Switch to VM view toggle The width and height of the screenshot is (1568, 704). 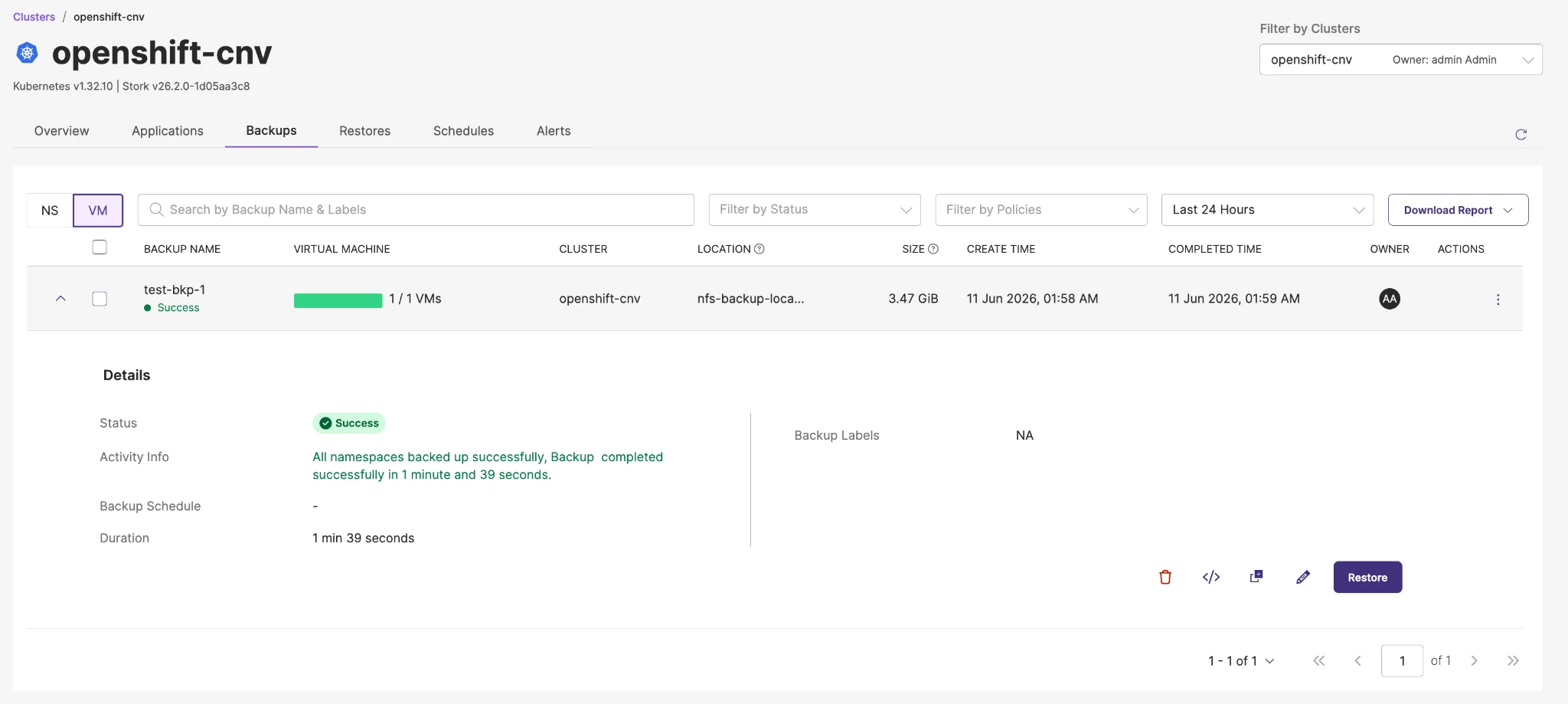(x=98, y=211)
